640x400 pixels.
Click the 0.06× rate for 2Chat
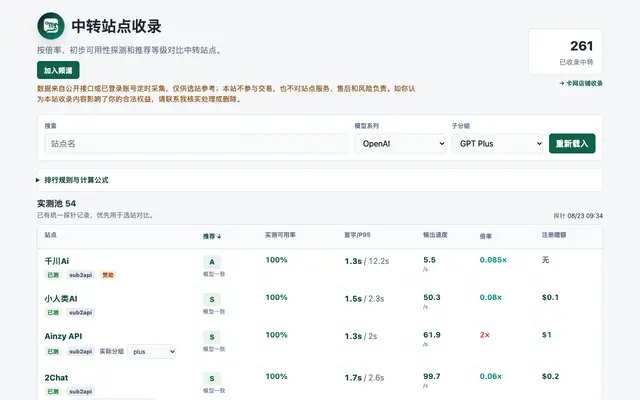click(491, 376)
